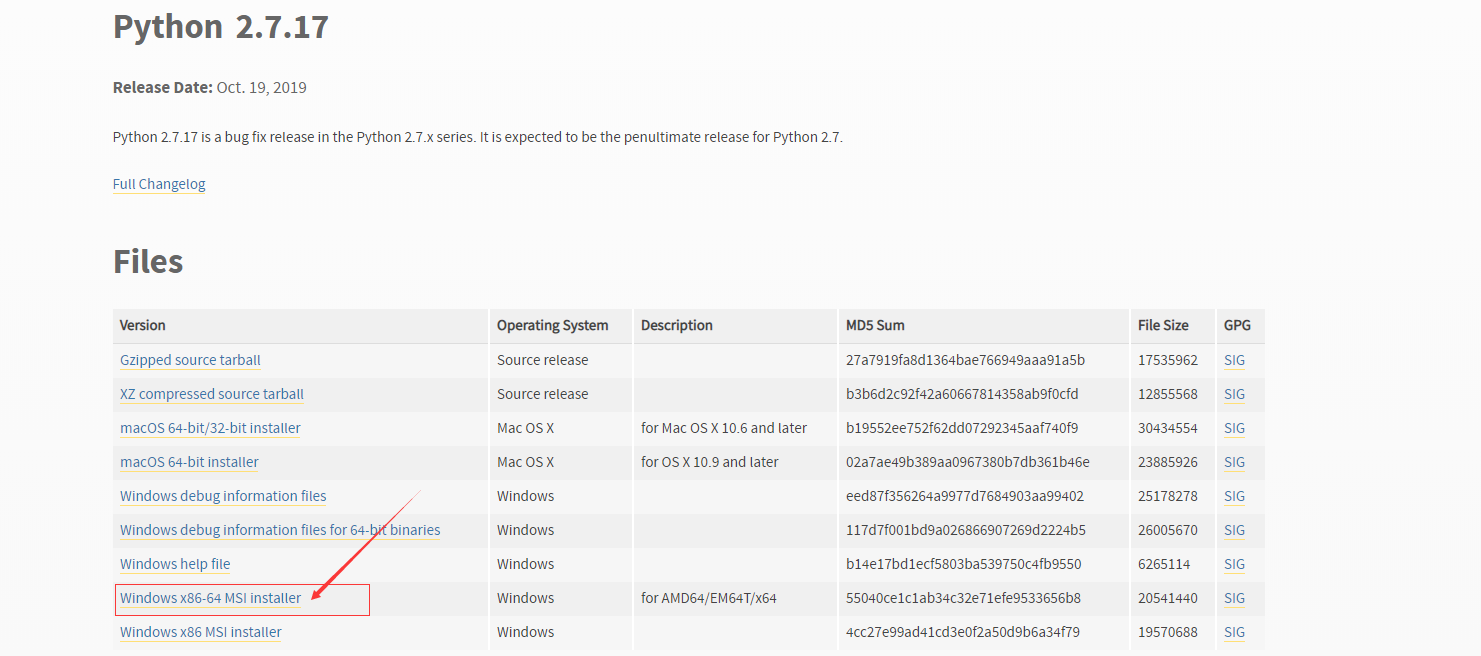Open the macOS 64-bit installer link
Image resolution: width=1481 pixels, height=656 pixels.
pyautogui.click(x=189, y=462)
